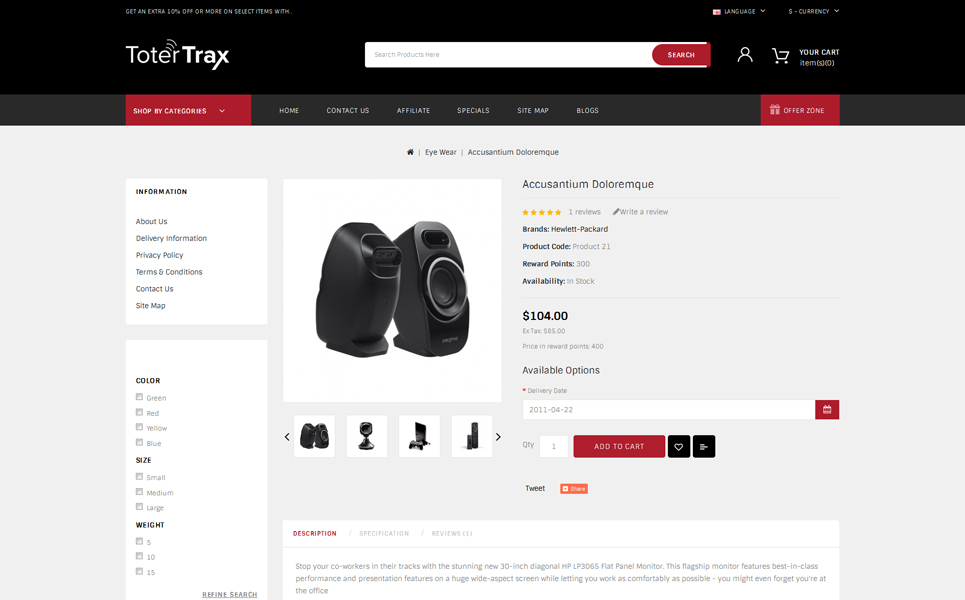Show previous thumbnails with left arrow
Viewport: 965px width, 600px height.
tap(287, 437)
